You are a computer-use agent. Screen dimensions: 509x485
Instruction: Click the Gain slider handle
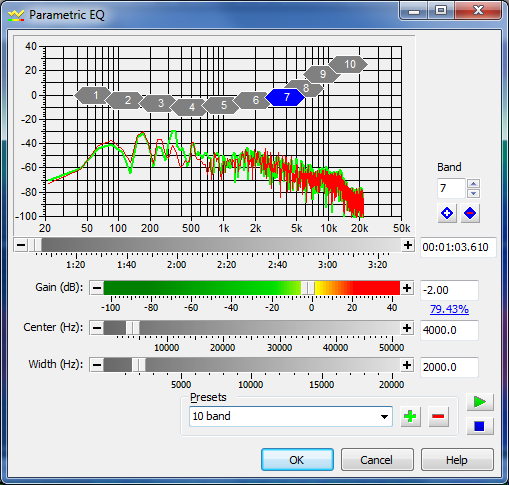coord(308,288)
